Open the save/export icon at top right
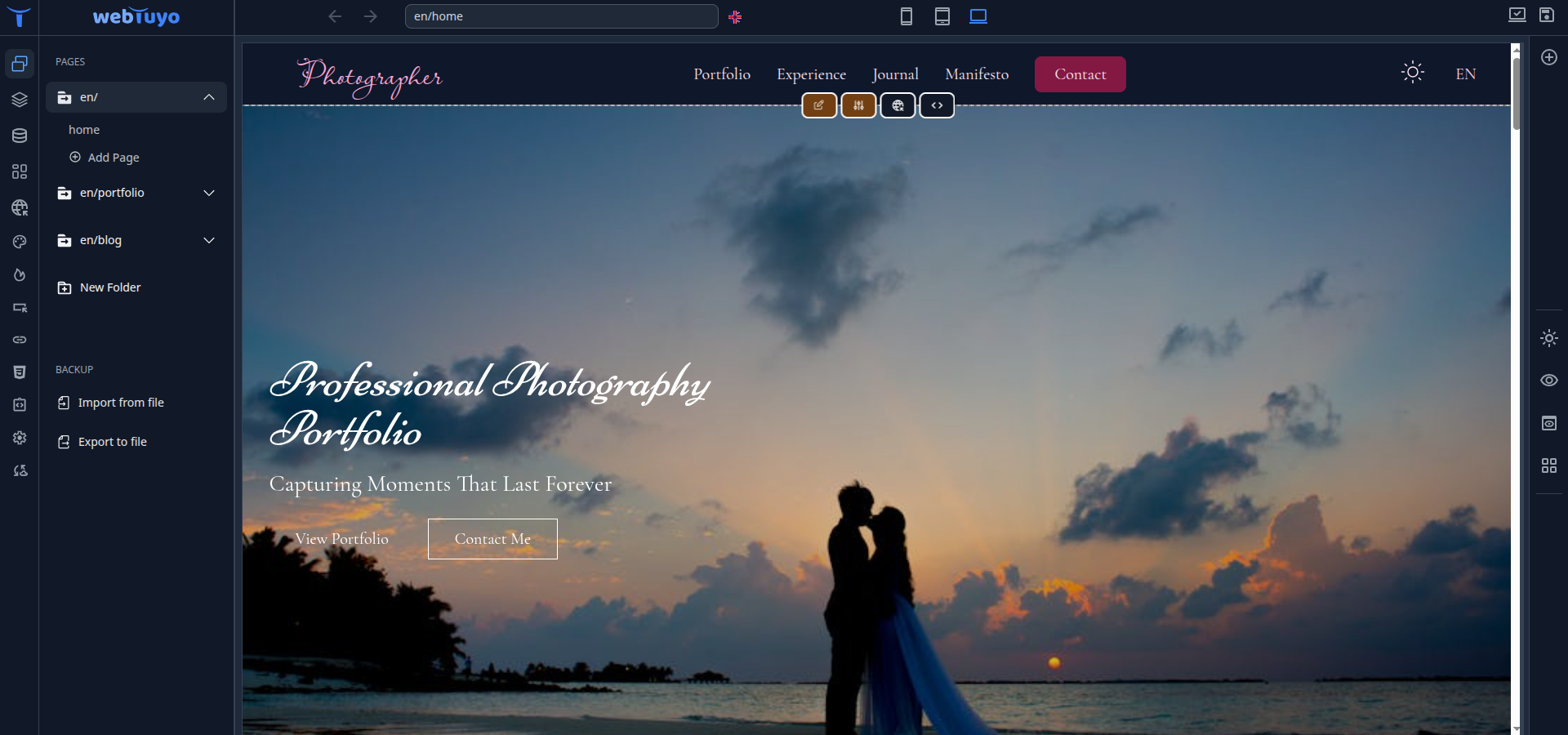Viewport: 1568px width, 735px height. (x=1548, y=15)
